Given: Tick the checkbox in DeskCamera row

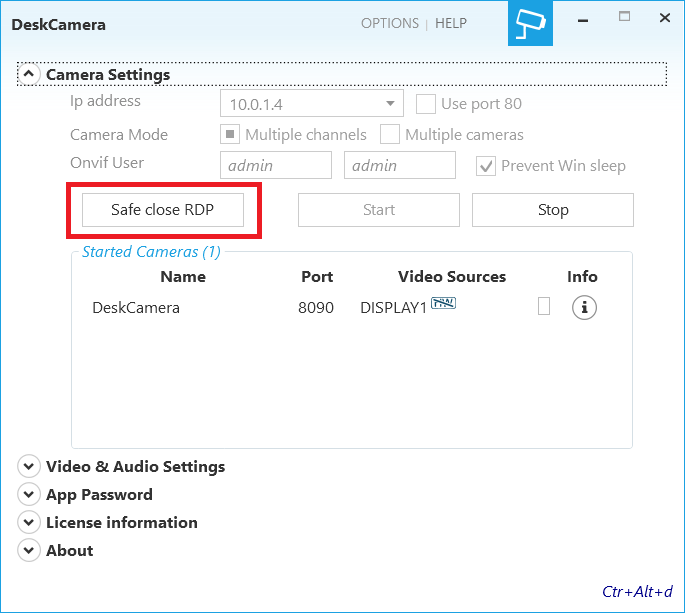Looking at the screenshot, I should pyautogui.click(x=544, y=307).
